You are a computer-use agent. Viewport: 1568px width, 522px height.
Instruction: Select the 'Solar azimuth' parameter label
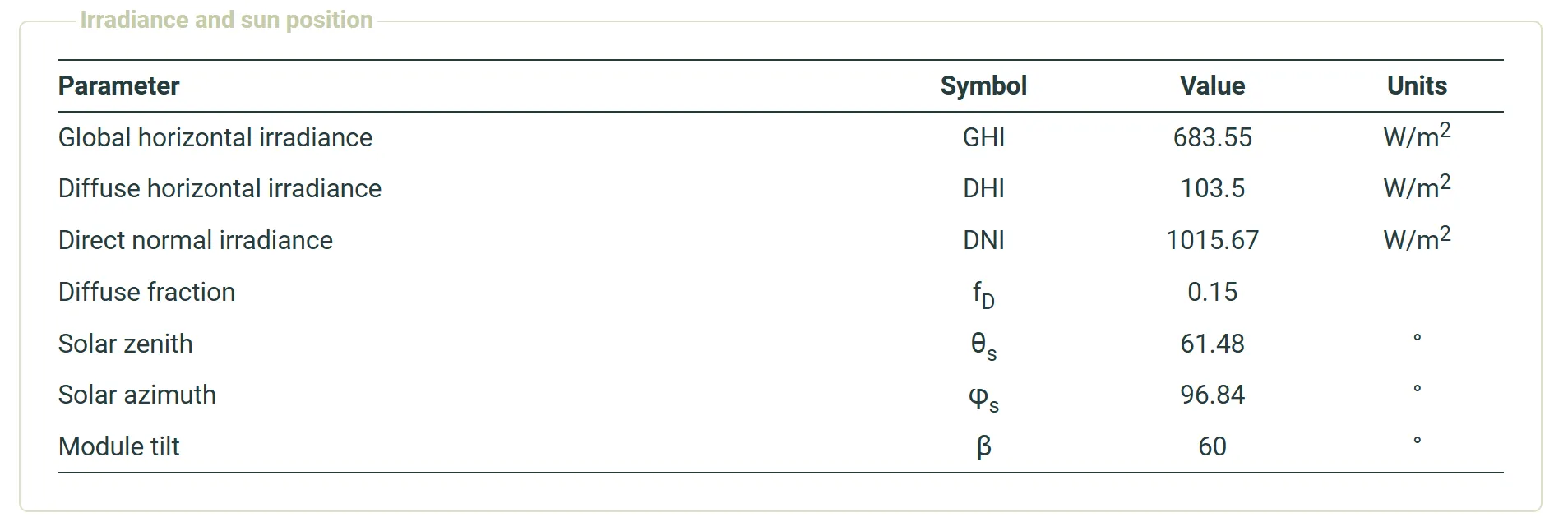pyautogui.click(x=136, y=395)
